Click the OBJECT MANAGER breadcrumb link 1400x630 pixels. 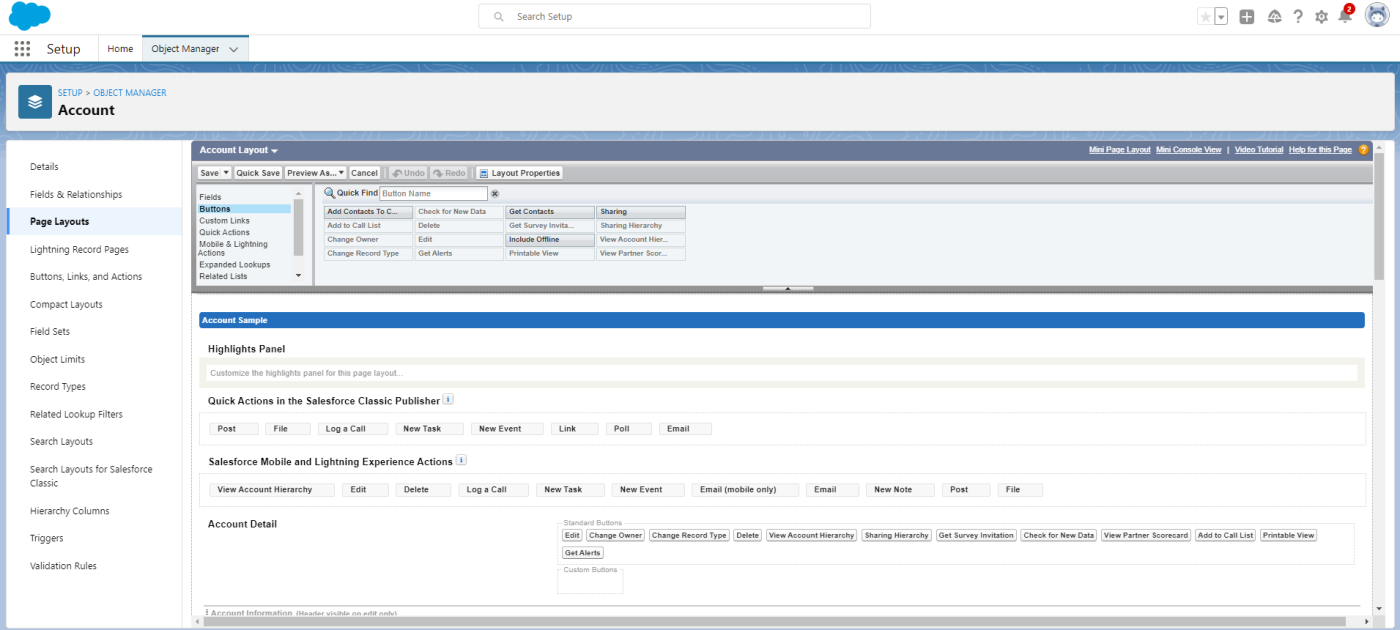(130, 92)
